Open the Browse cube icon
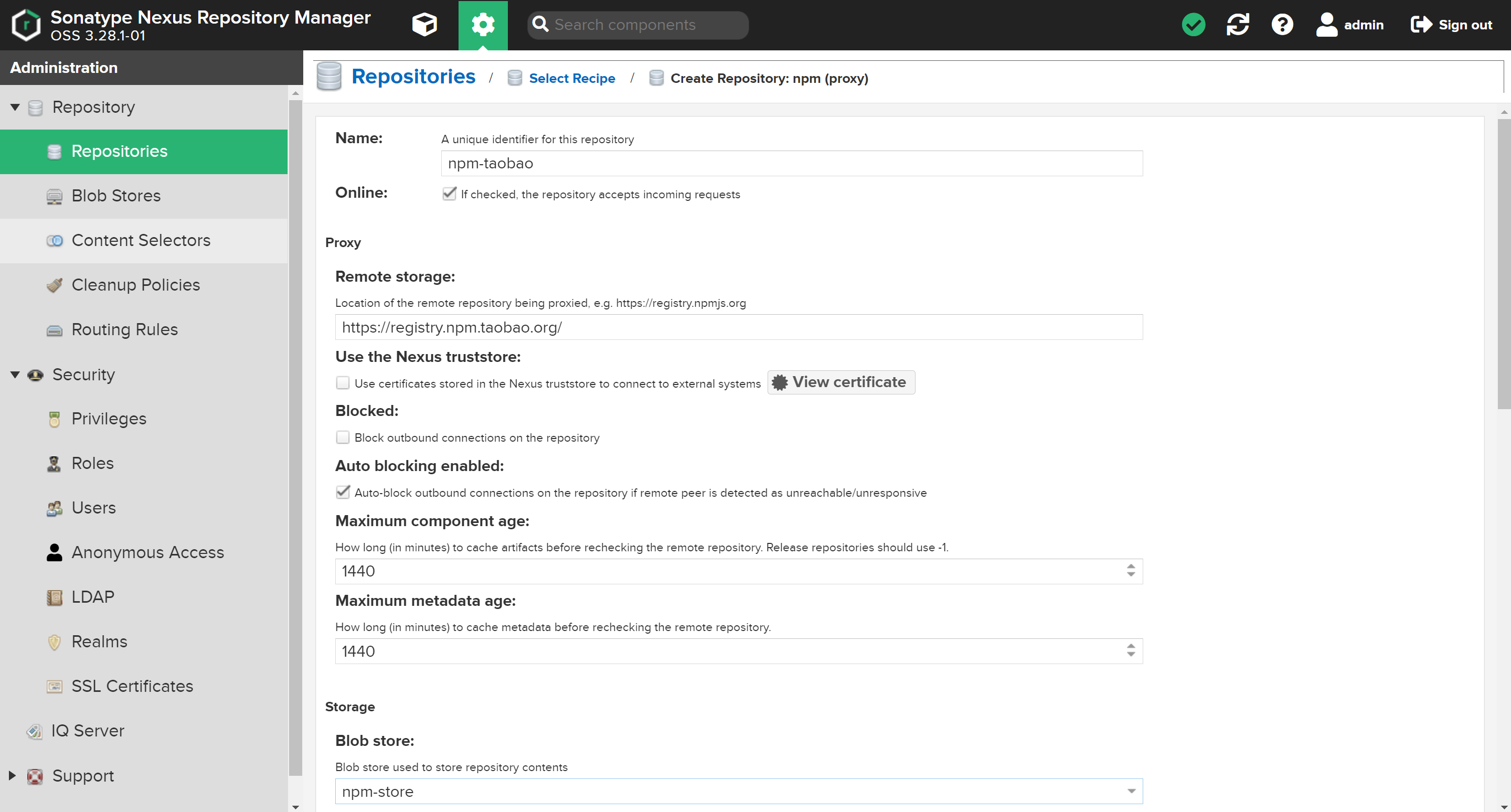This screenshot has height=812, width=1511. 424,25
